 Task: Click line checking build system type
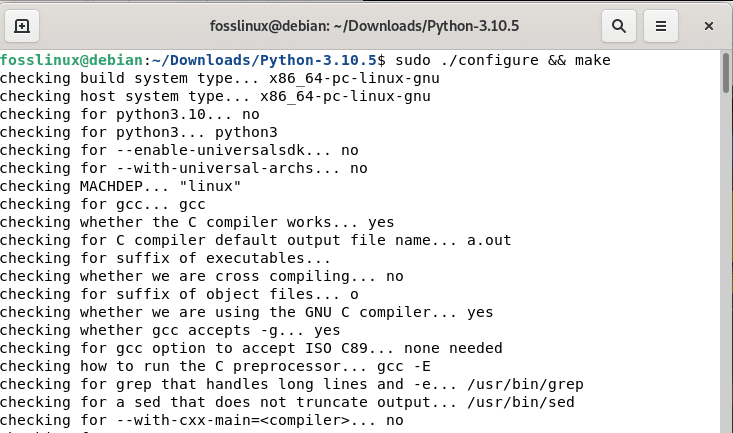click(220, 78)
